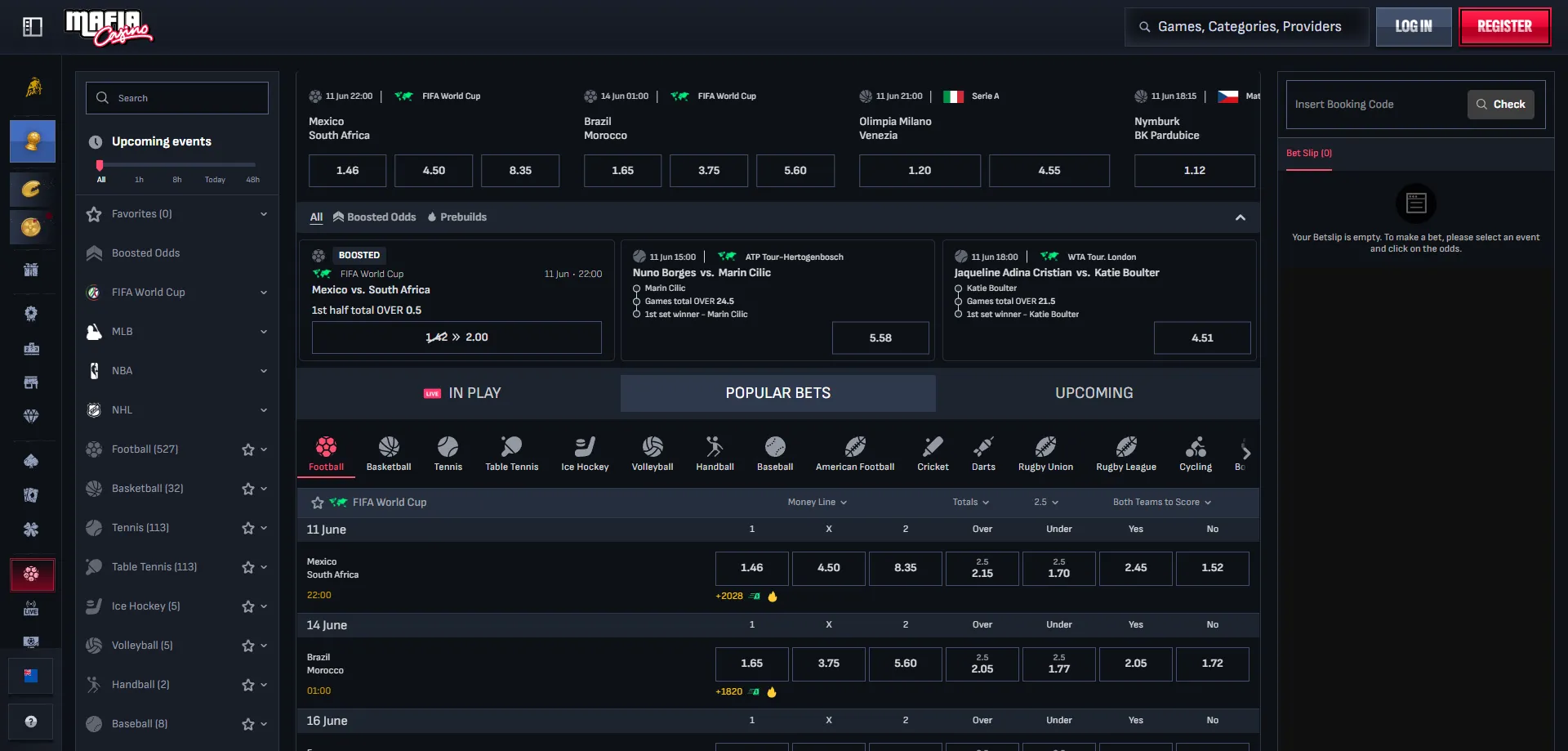This screenshot has height=751, width=1568.
Task: Select the Rugby Union sport icon
Action: click(x=1045, y=454)
